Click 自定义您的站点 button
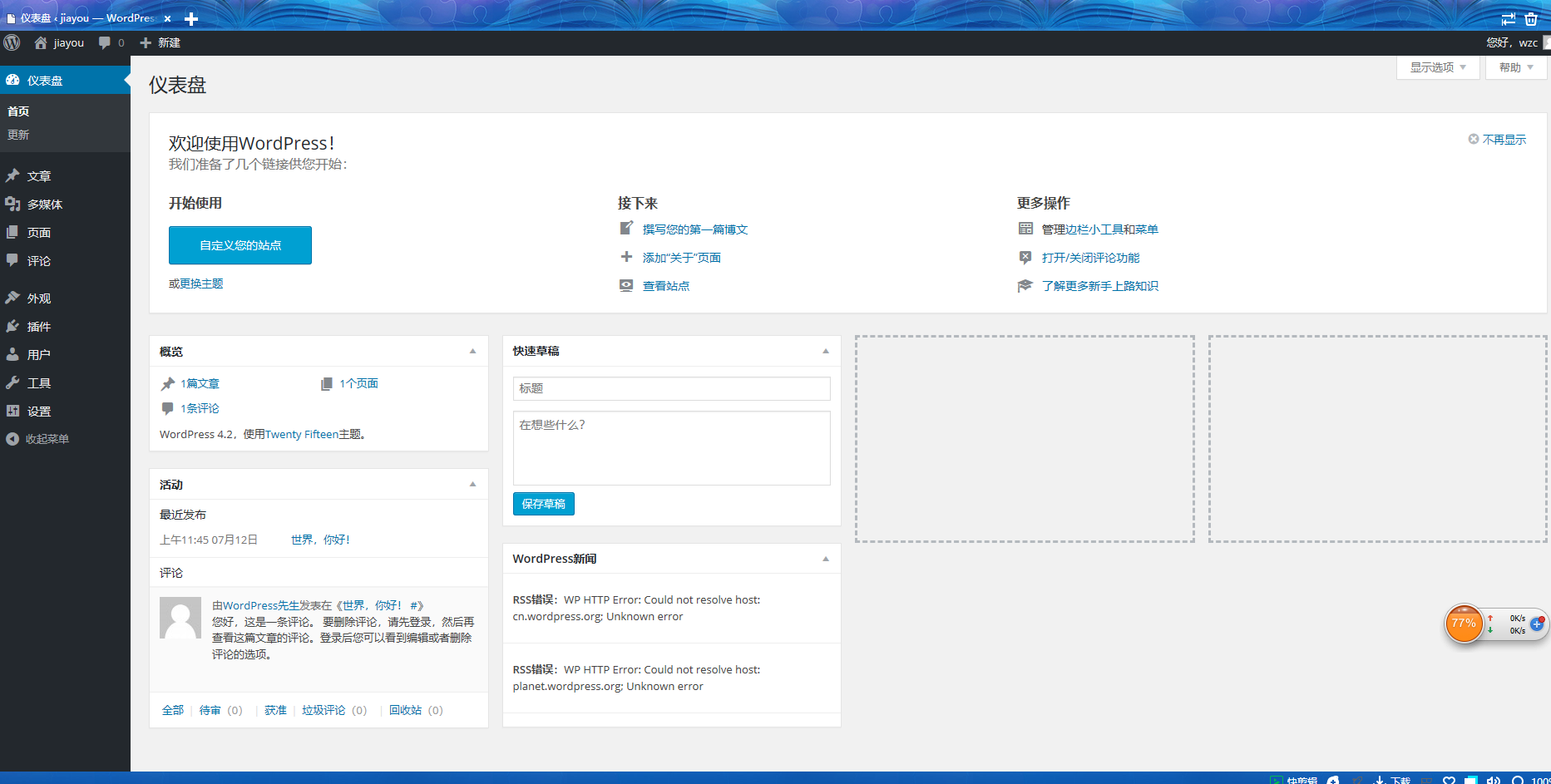This screenshot has width=1551, height=784. tap(240, 245)
